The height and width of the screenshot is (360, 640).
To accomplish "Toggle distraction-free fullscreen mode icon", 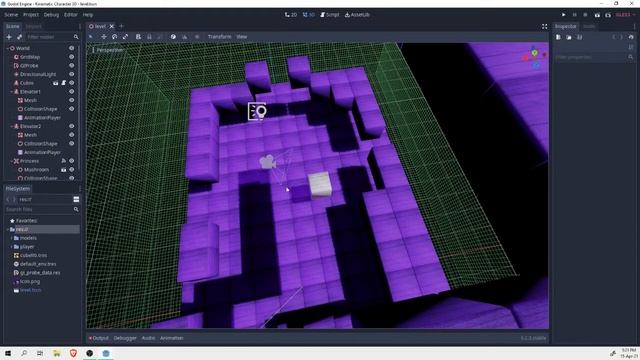I will coord(544,26).
